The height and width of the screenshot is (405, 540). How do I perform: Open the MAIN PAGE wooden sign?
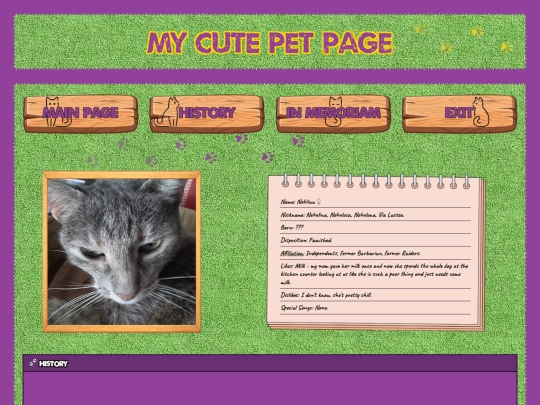click(x=81, y=114)
